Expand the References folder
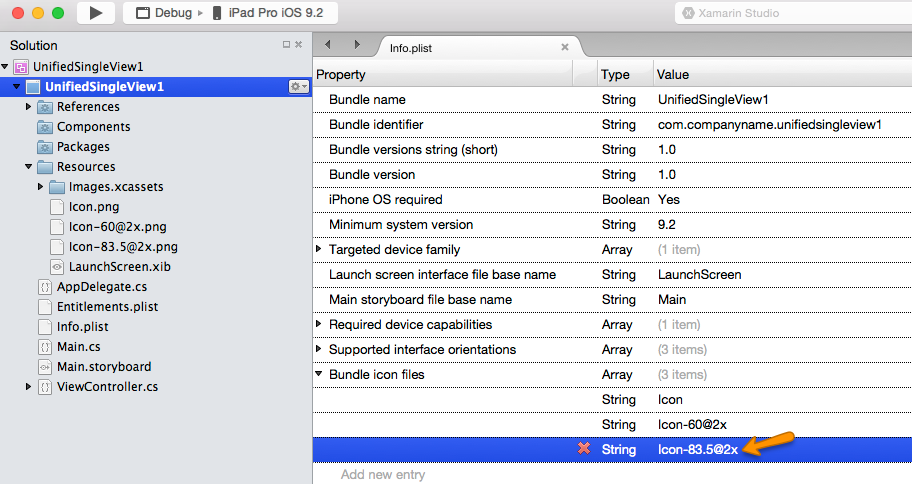Screen dimensions: 912x484 (x=28, y=106)
